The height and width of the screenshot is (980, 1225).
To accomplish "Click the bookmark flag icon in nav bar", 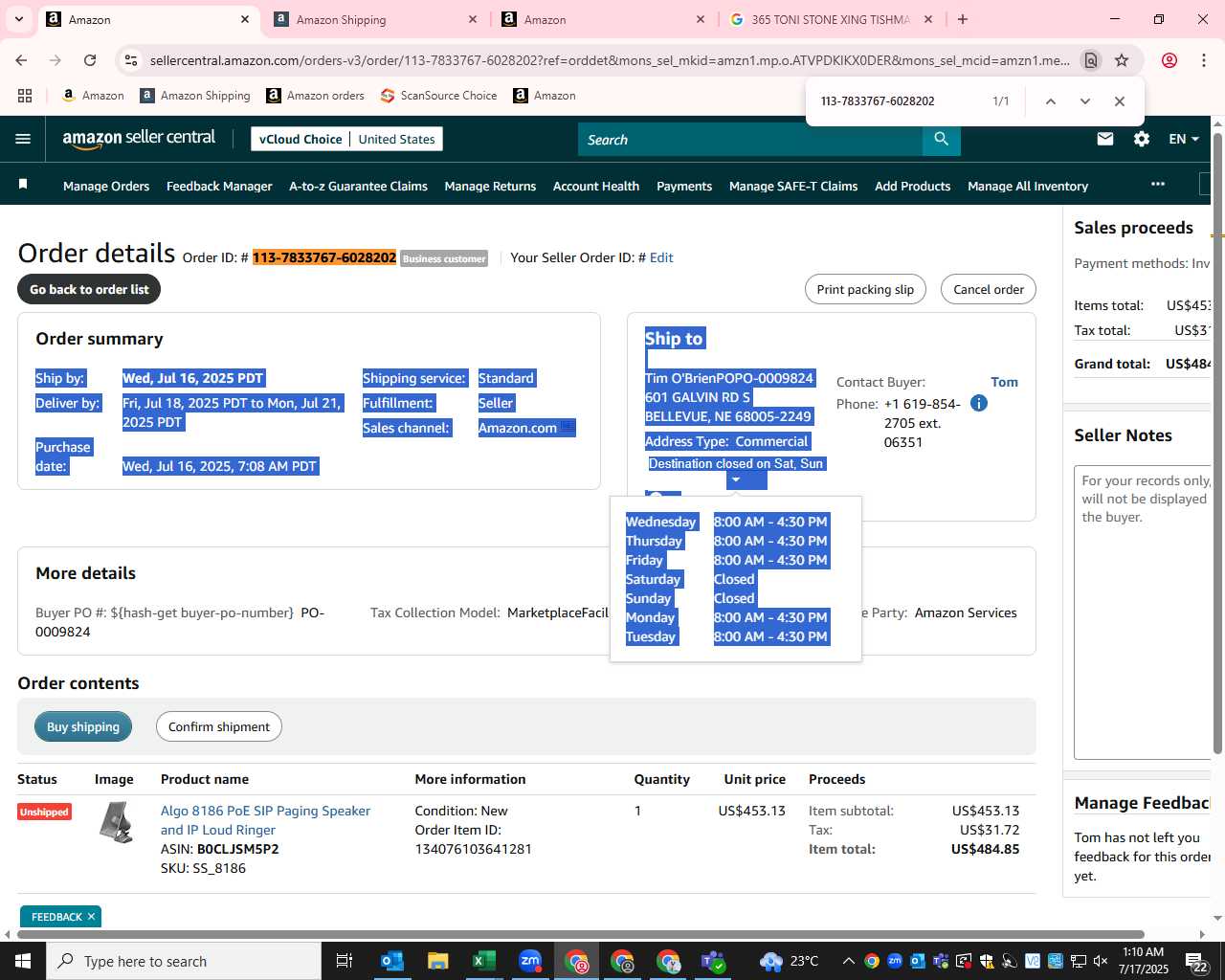I will 23,184.
